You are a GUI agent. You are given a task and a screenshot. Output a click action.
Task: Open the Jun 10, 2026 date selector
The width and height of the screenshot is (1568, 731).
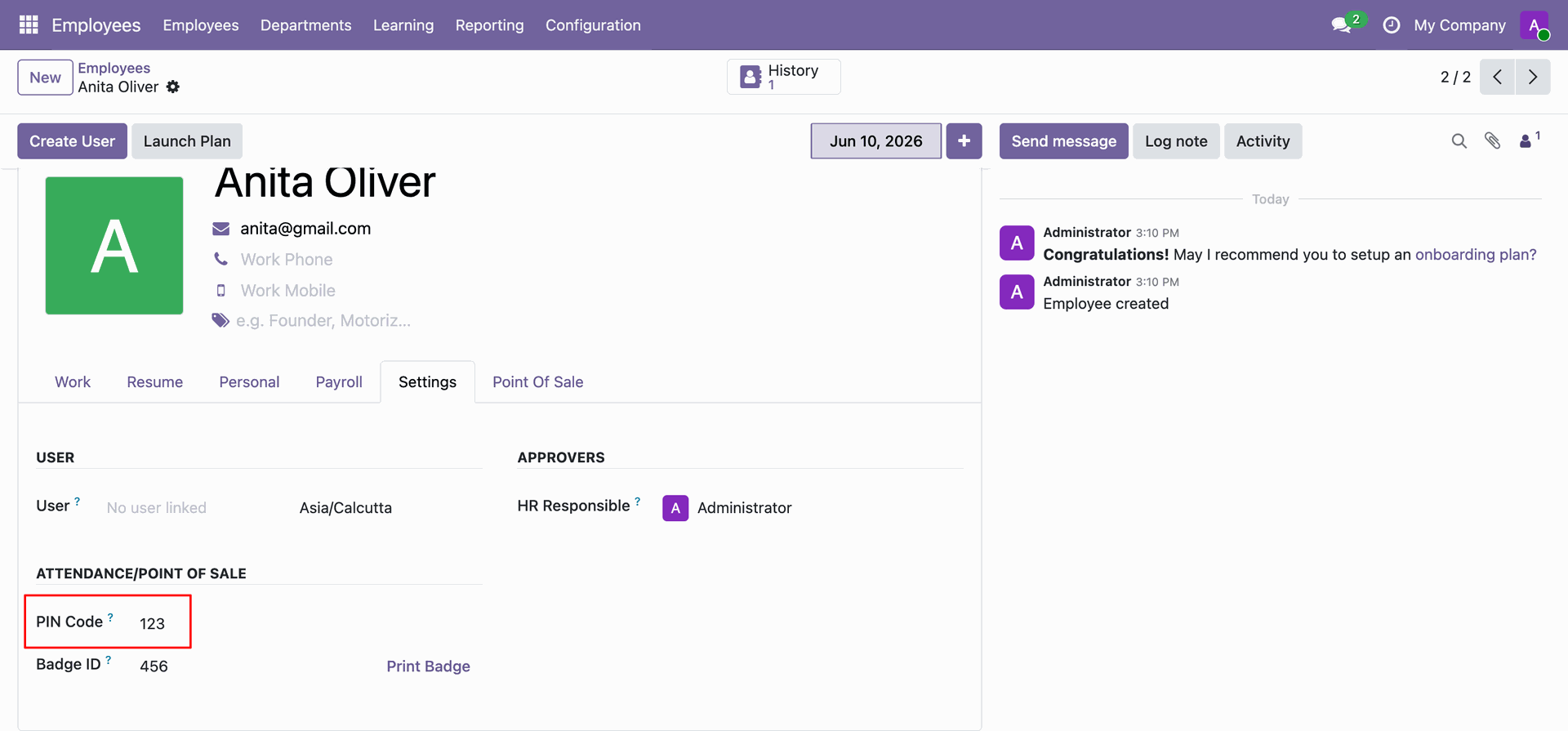click(875, 141)
